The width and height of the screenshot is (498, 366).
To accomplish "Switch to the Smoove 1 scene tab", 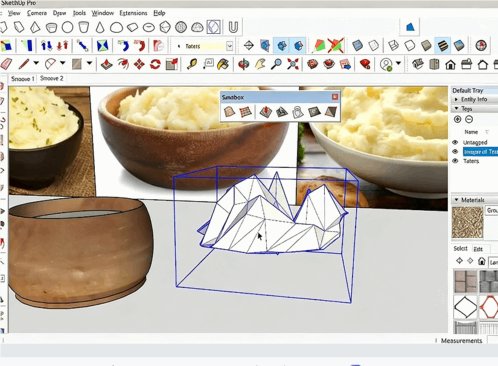I will (x=22, y=79).
